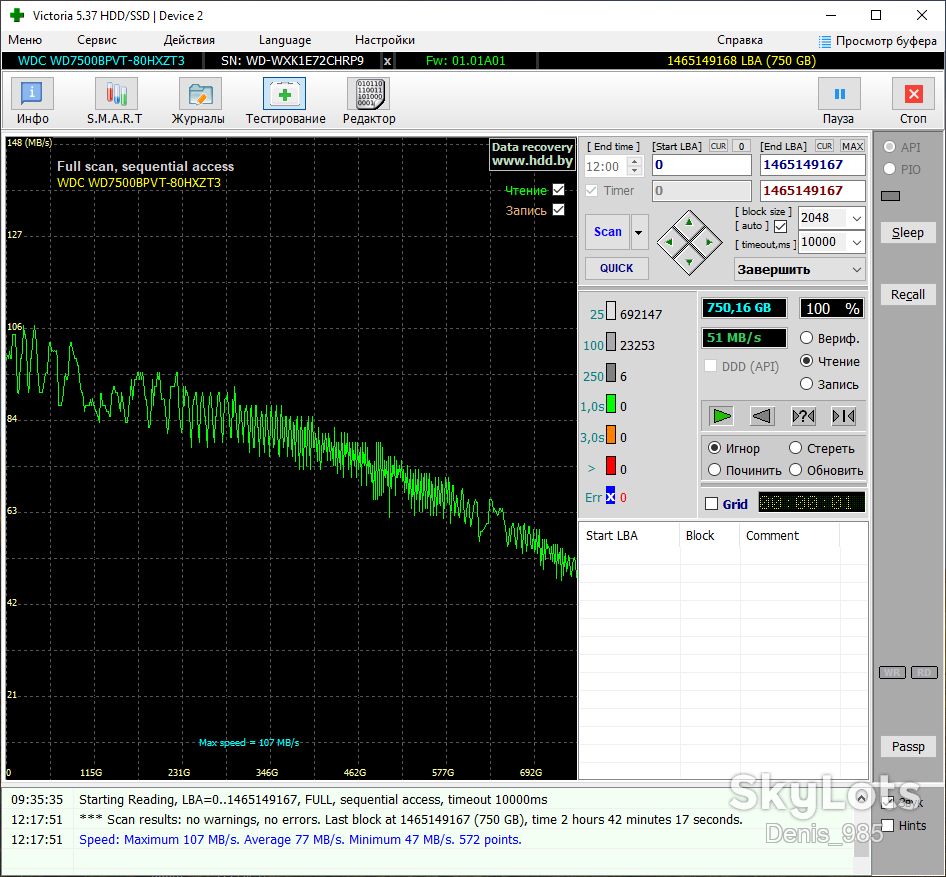
Task: Open the Редактор sector editor
Action: click(x=369, y=101)
